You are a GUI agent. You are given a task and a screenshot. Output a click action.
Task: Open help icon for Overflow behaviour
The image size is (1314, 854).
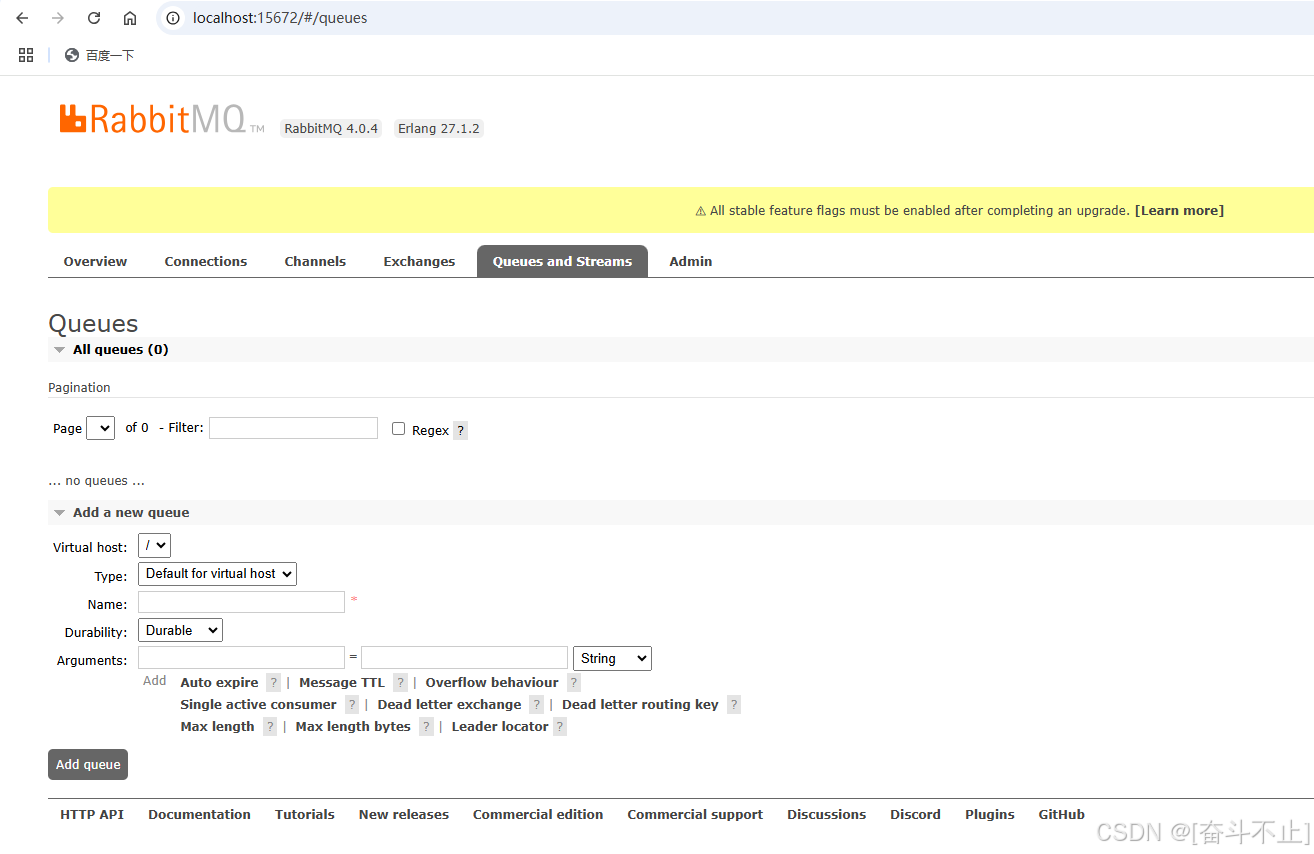coord(574,683)
